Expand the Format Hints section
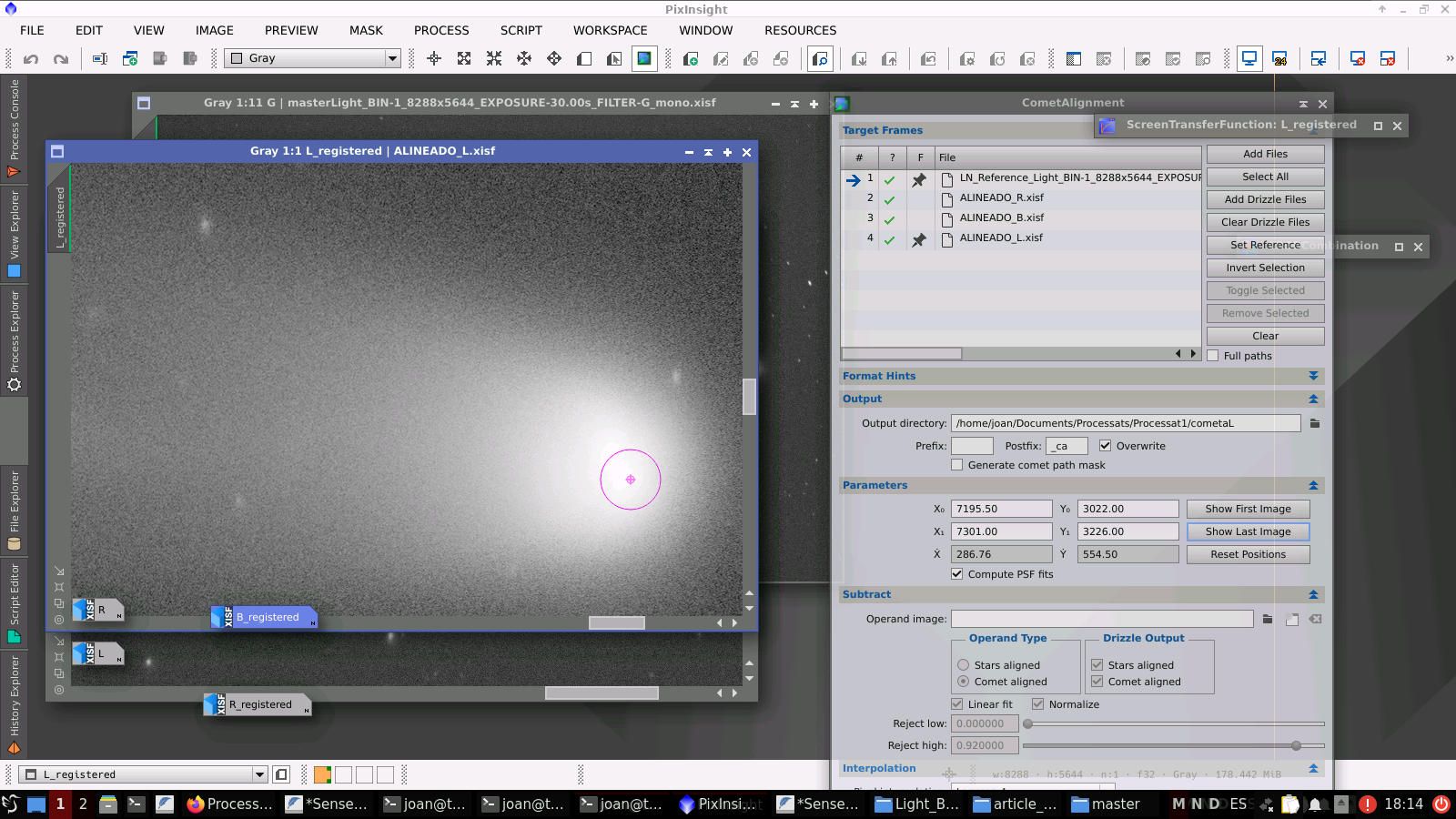Image resolution: width=1456 pixels, height=819 pixels. (x=1313, y=376)
